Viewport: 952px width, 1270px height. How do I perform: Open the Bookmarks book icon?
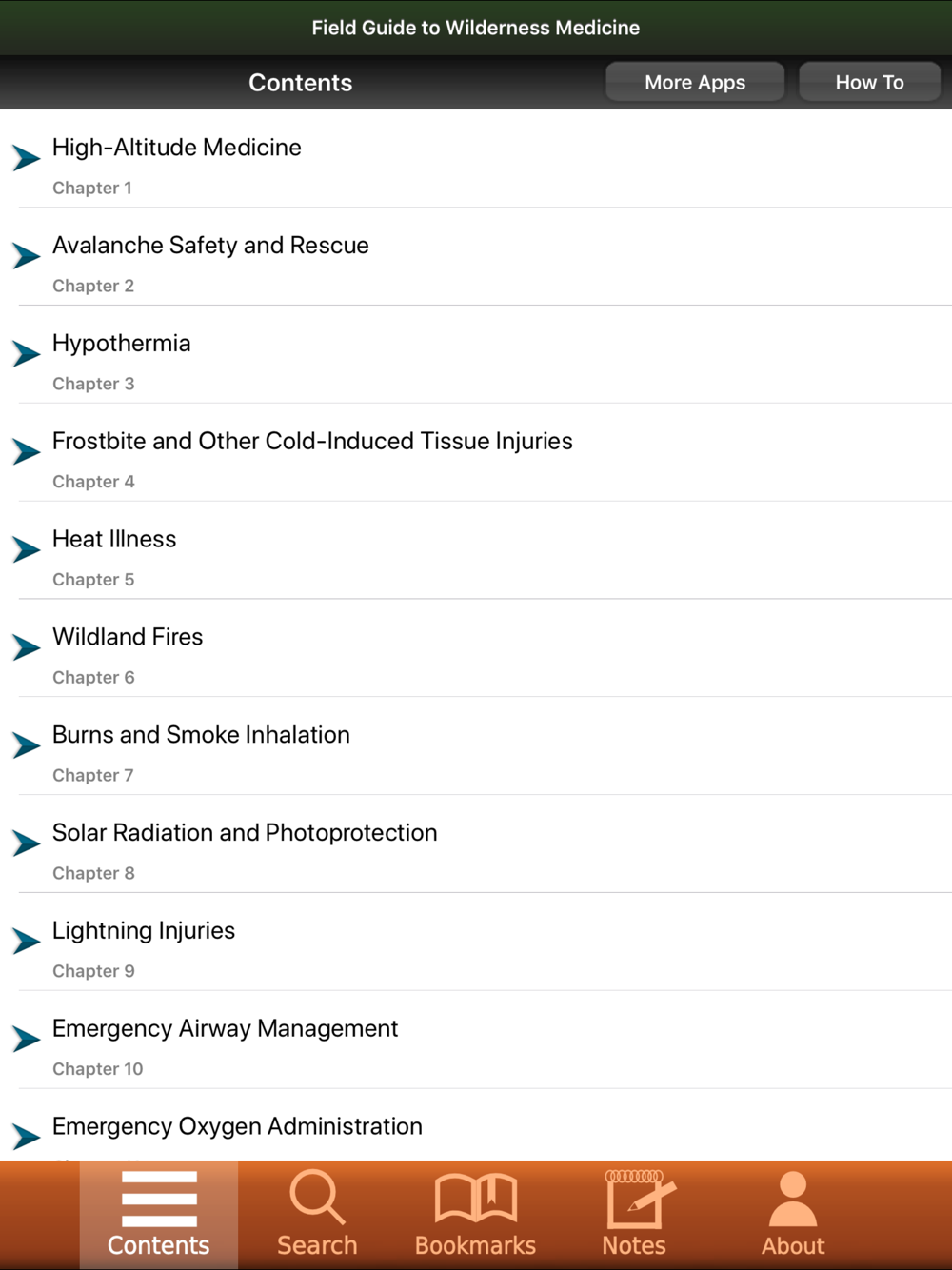(476, 1198)
